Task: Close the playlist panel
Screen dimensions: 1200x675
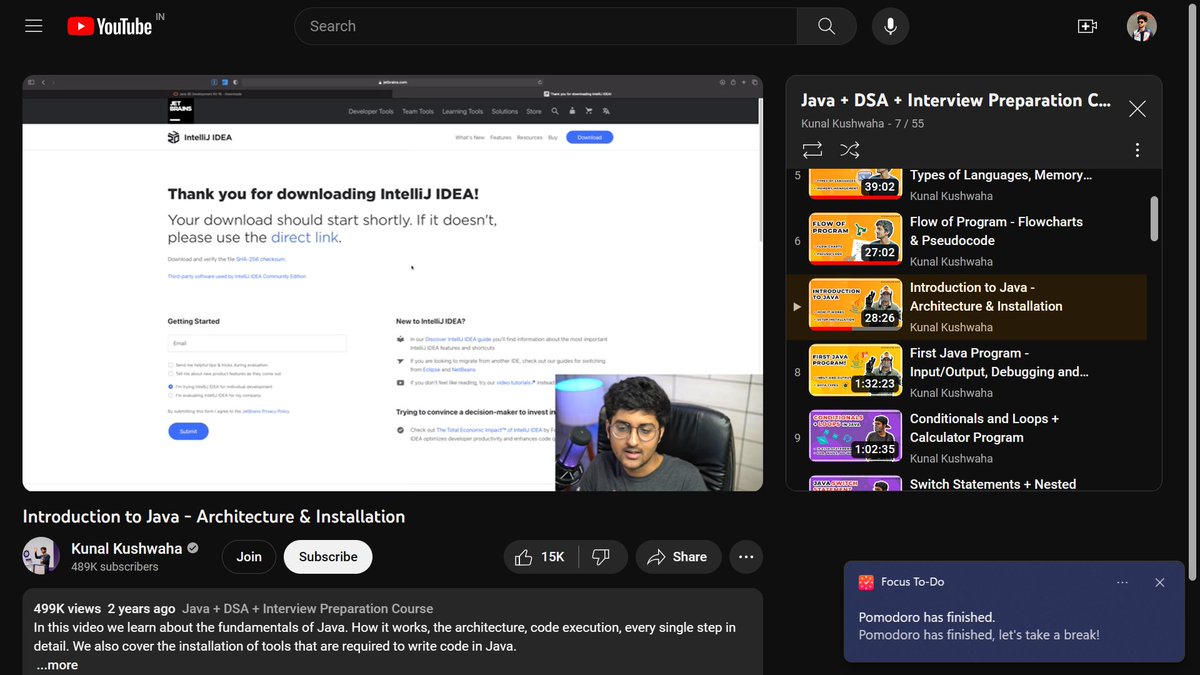Action: point(1137,109)
